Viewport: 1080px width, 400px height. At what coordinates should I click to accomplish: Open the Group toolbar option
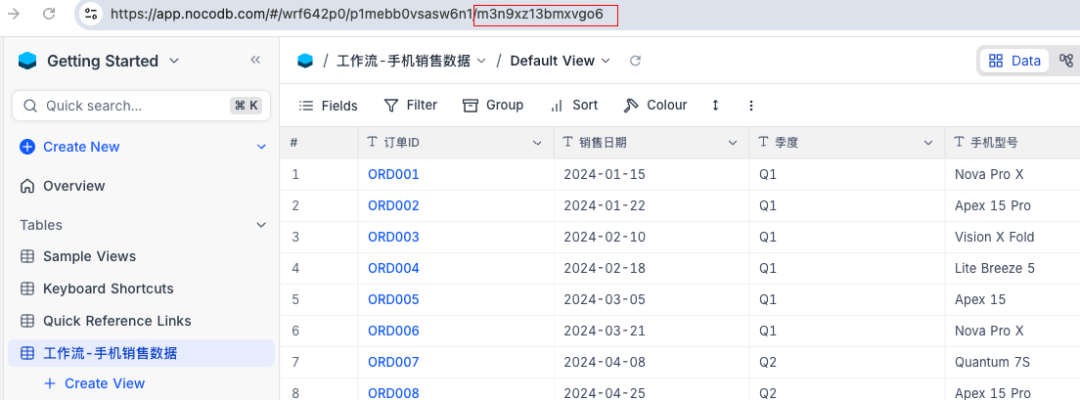492,105
